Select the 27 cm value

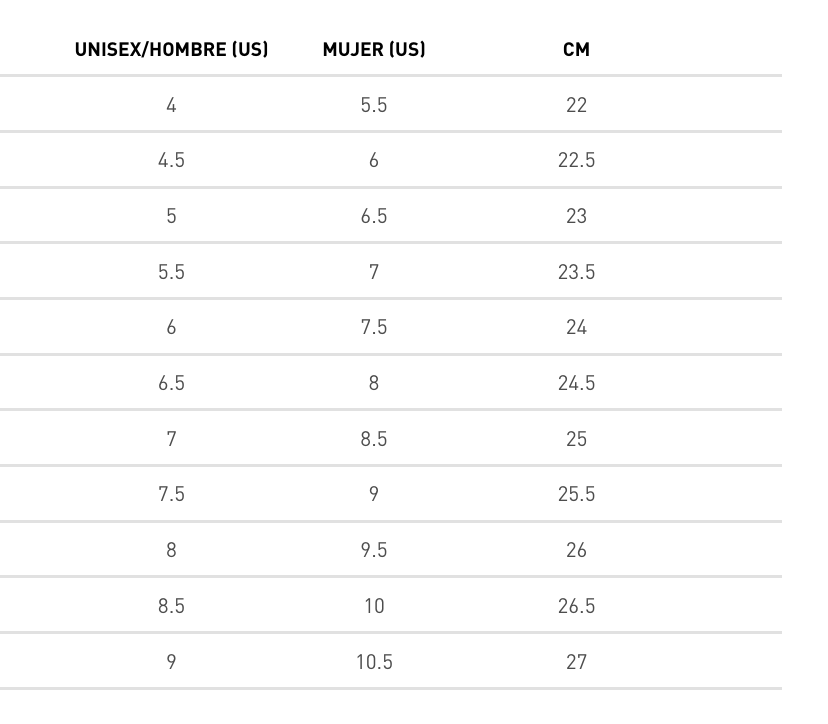576,661
